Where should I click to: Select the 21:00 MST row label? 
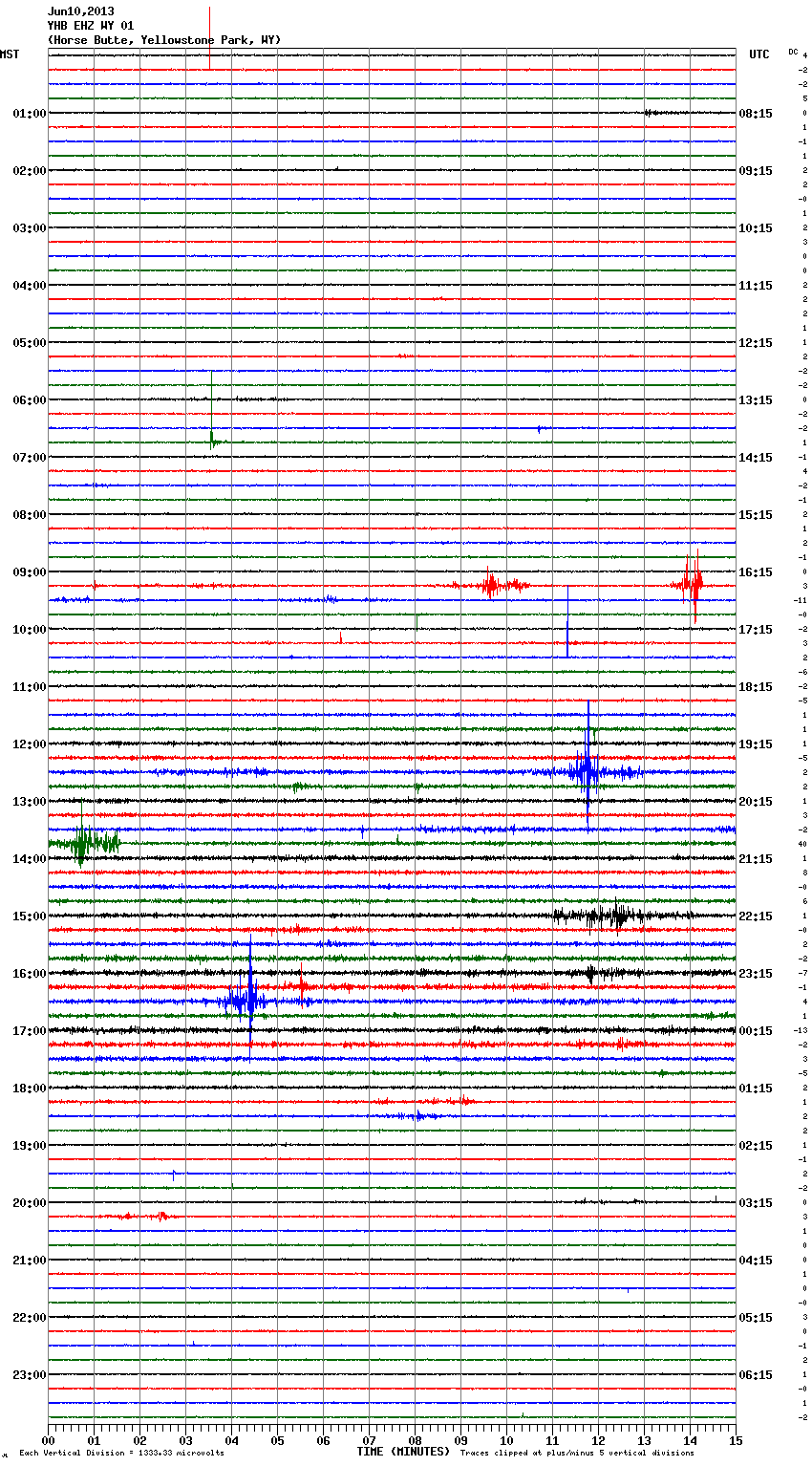29,1261
